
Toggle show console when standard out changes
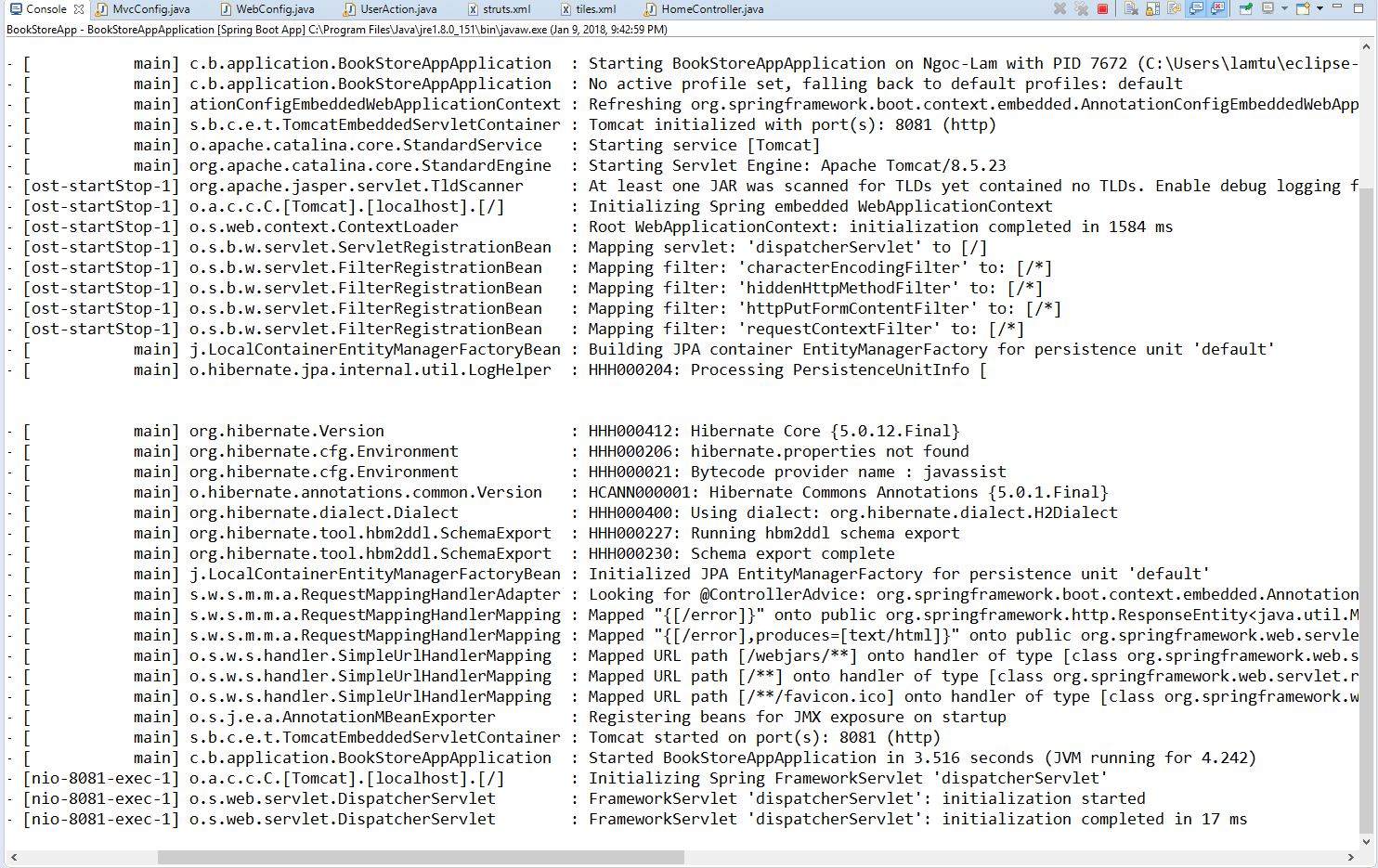[x=1196, y=9]
